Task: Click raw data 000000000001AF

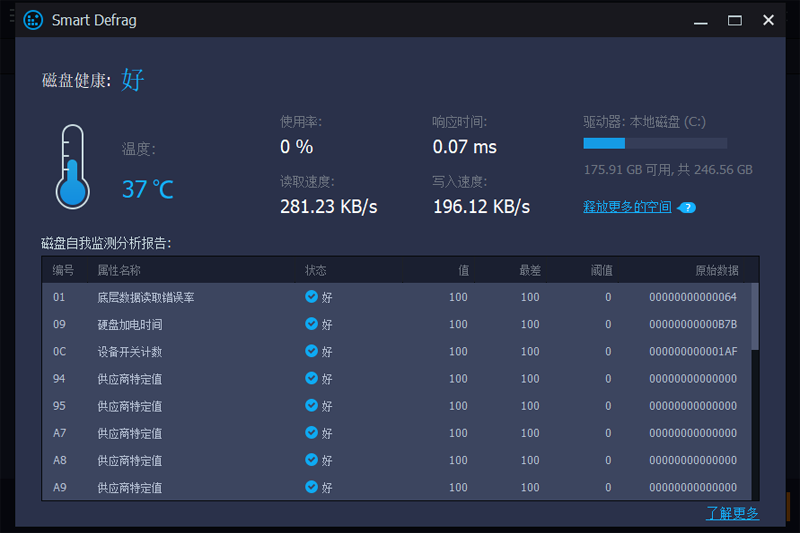Action: point(693,351)
